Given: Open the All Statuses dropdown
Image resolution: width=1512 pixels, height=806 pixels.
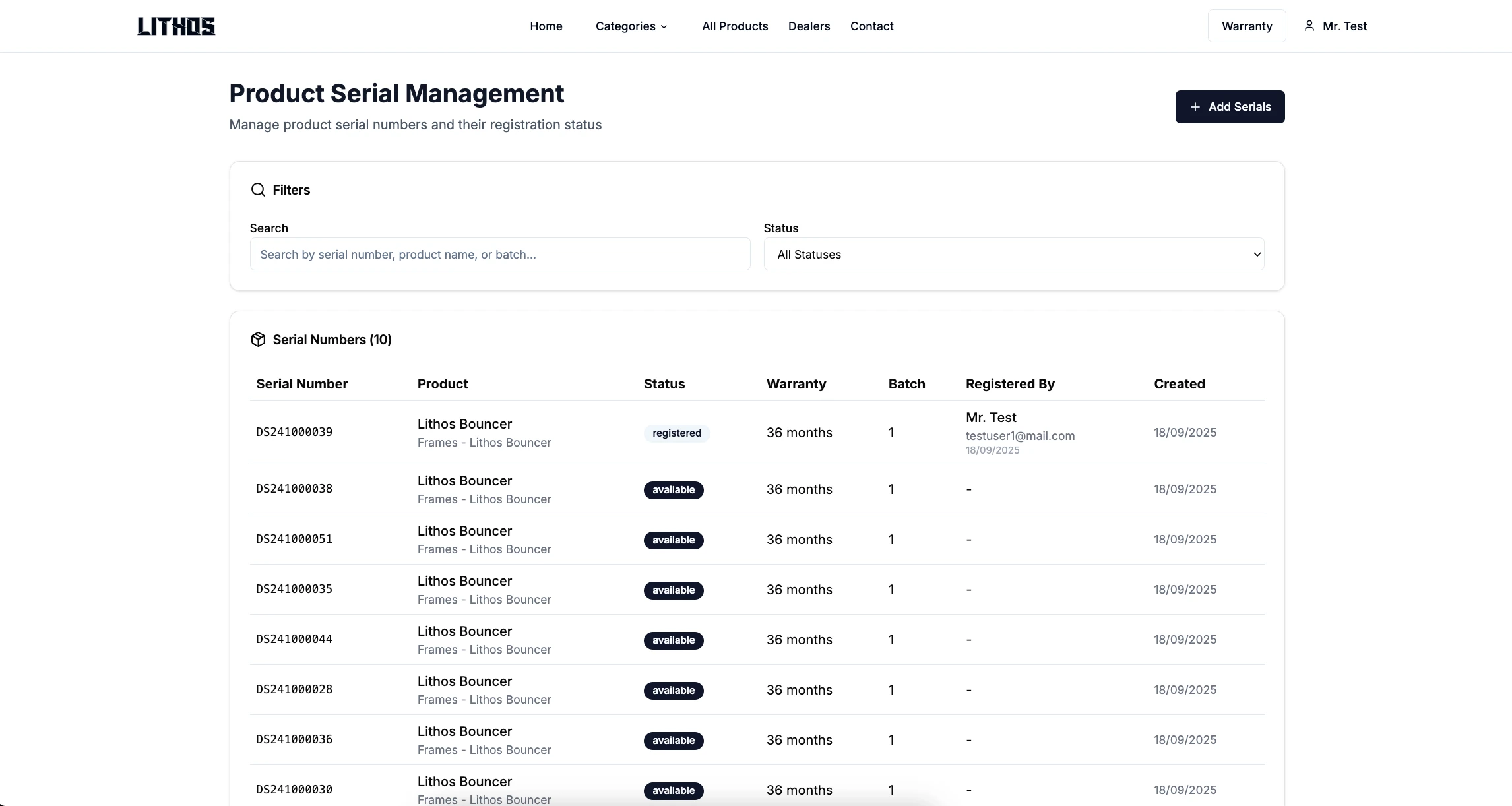Looking at the screenshot, I should pos(1013,255).
